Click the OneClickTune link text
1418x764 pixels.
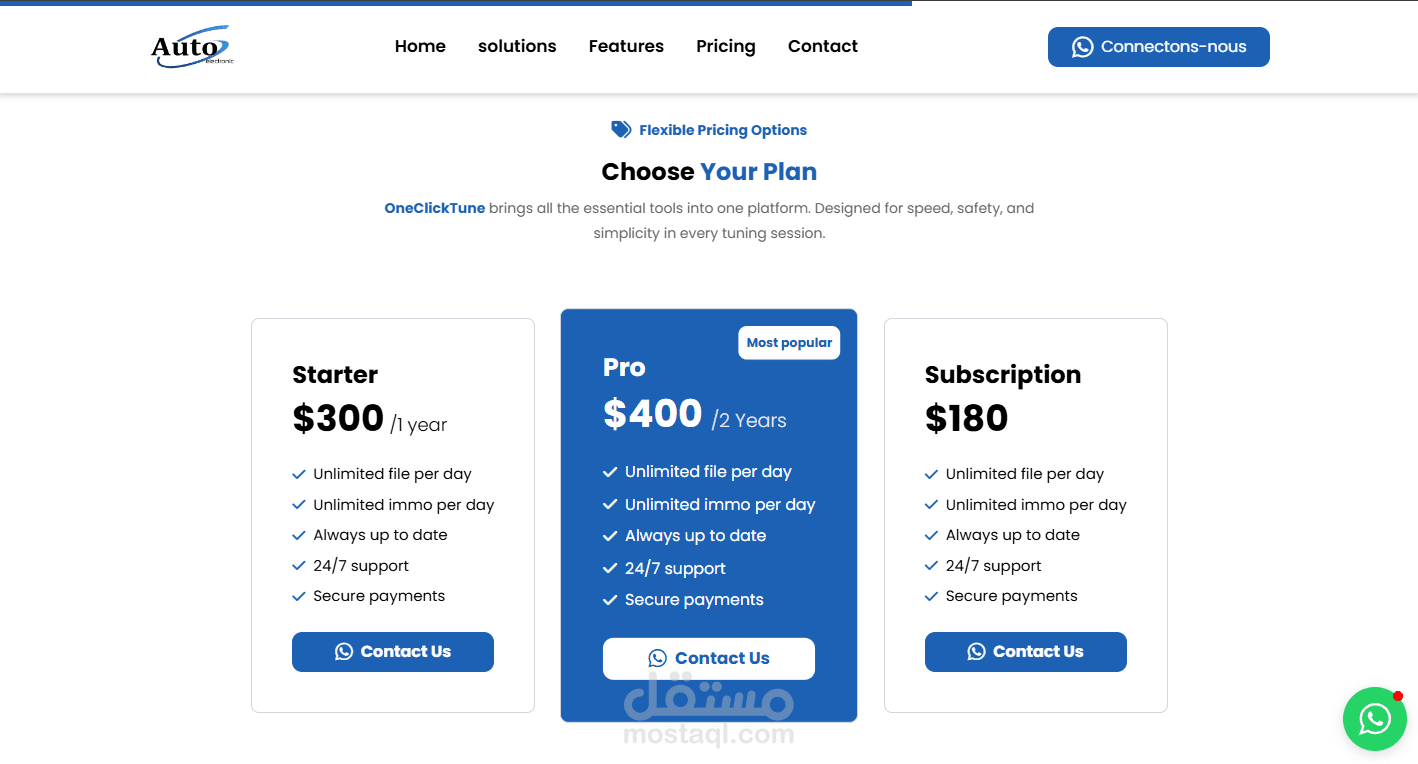pyautogui.click(x=435, y=208)
